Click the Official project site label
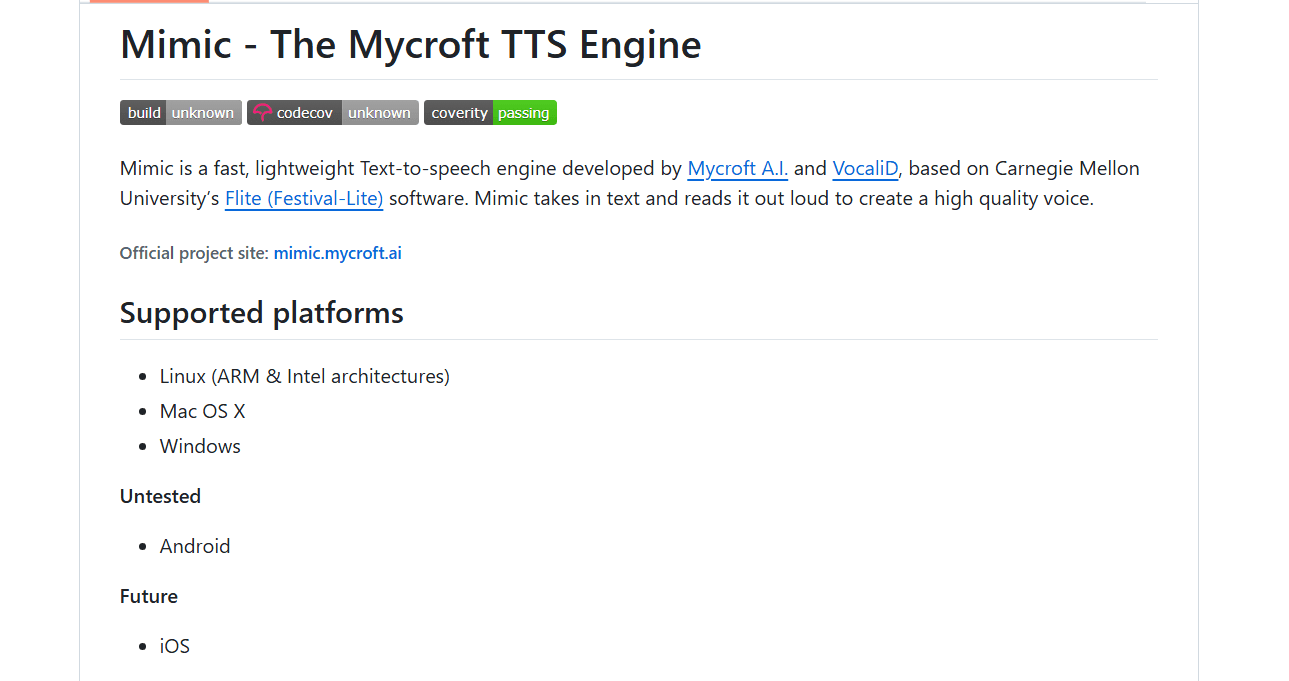Viewport: 1289px width, 681px height. tap(194, 253)
